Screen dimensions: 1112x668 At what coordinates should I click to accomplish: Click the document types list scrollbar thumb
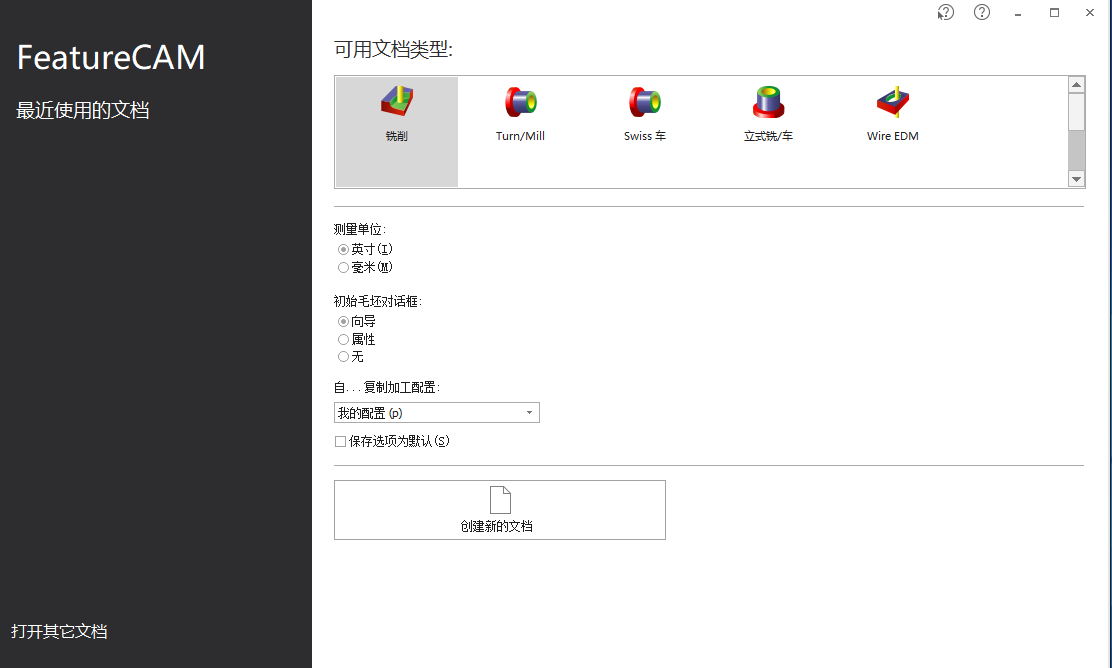[x=1077, y=111]
